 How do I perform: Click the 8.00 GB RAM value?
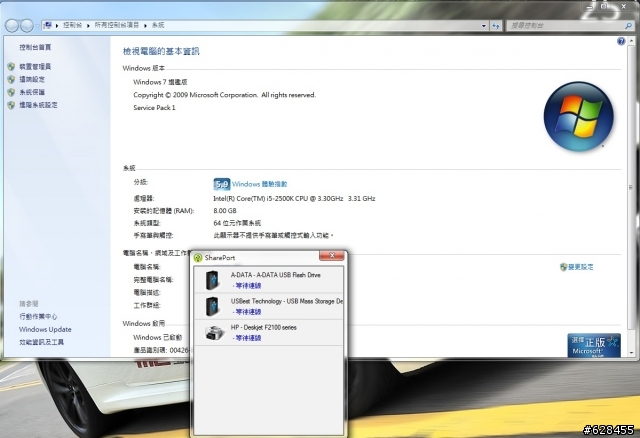[x=225, y=211]
